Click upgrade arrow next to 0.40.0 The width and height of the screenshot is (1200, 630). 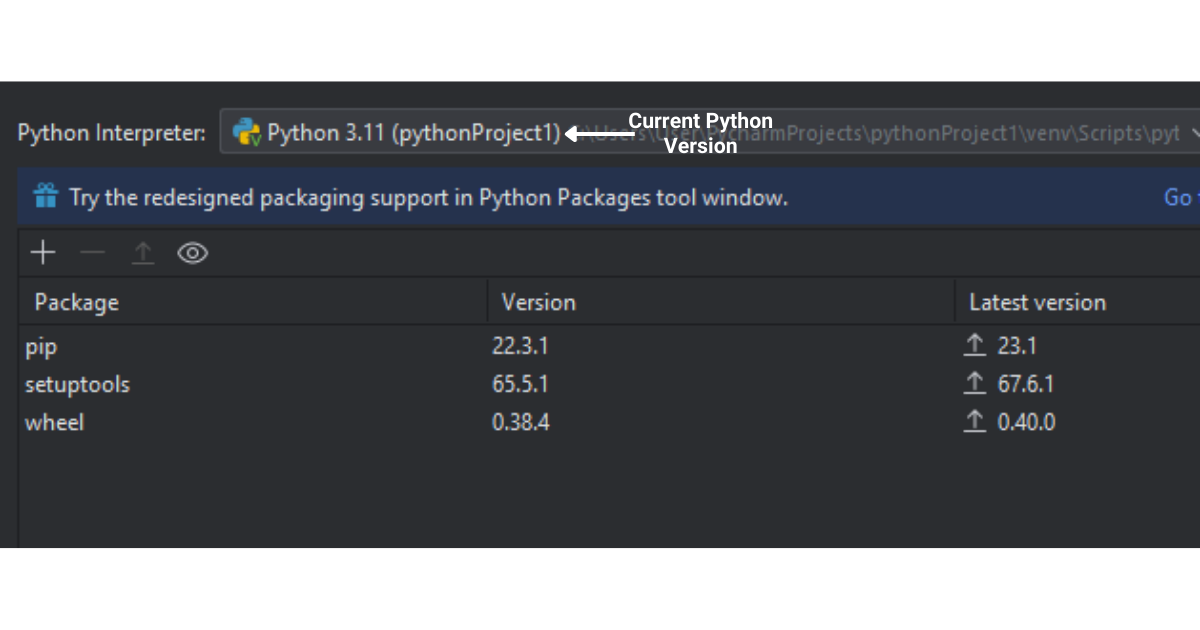(x=975, y=421)
